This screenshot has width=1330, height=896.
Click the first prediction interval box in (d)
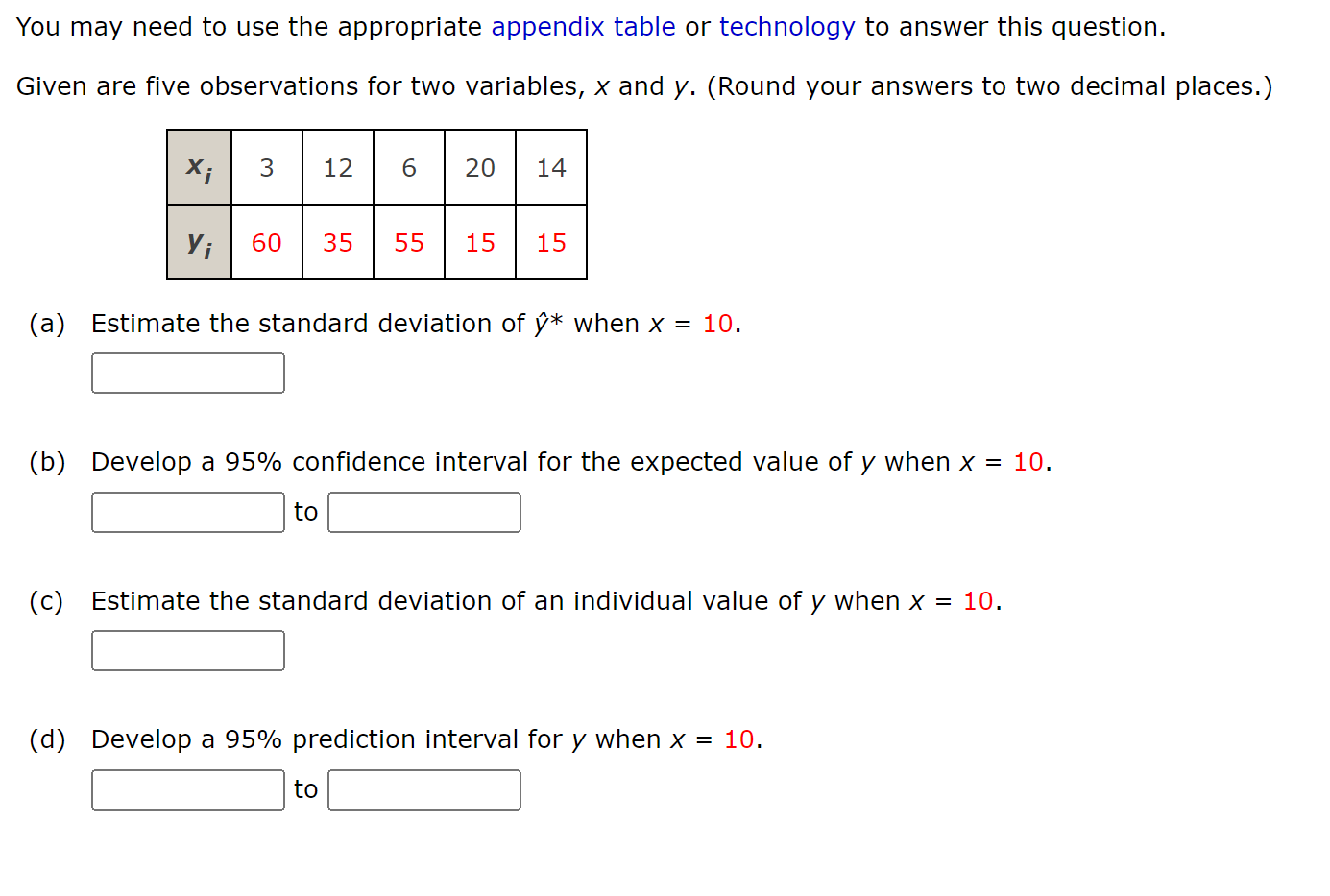pyautogui.click(x=187, y=788)
